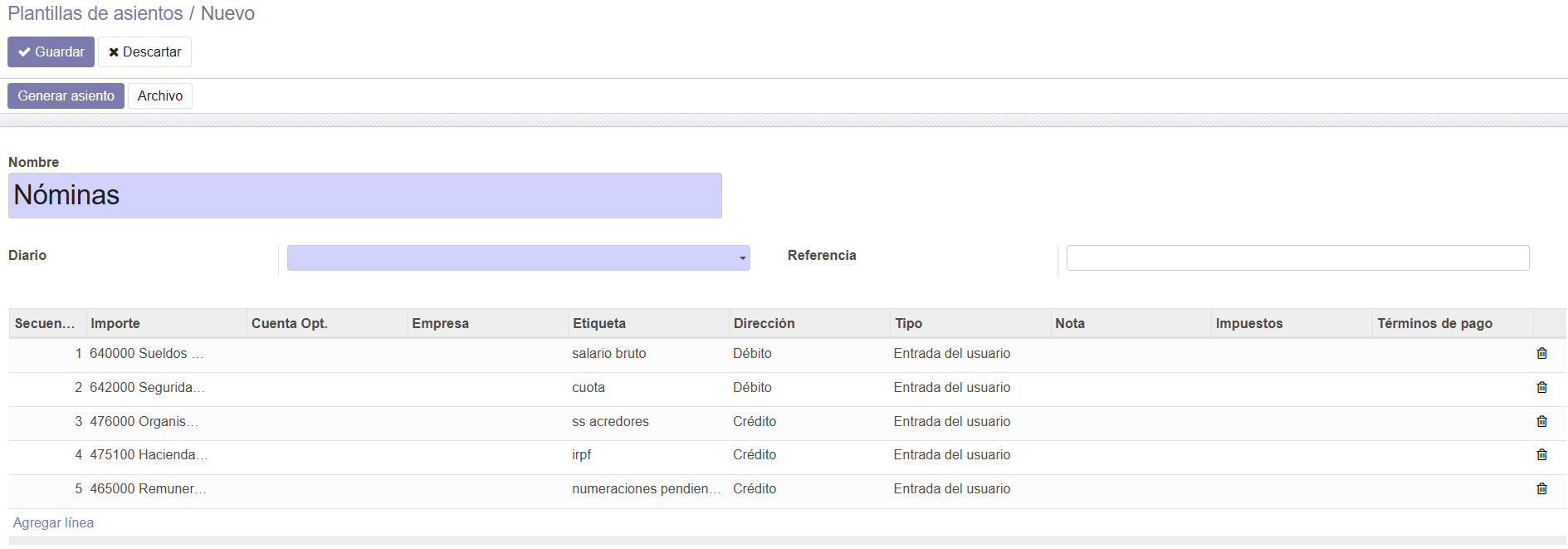Go back to Plantillas de asientos breadcrumb
The image size is (1568, 549).
pos(95,13)
